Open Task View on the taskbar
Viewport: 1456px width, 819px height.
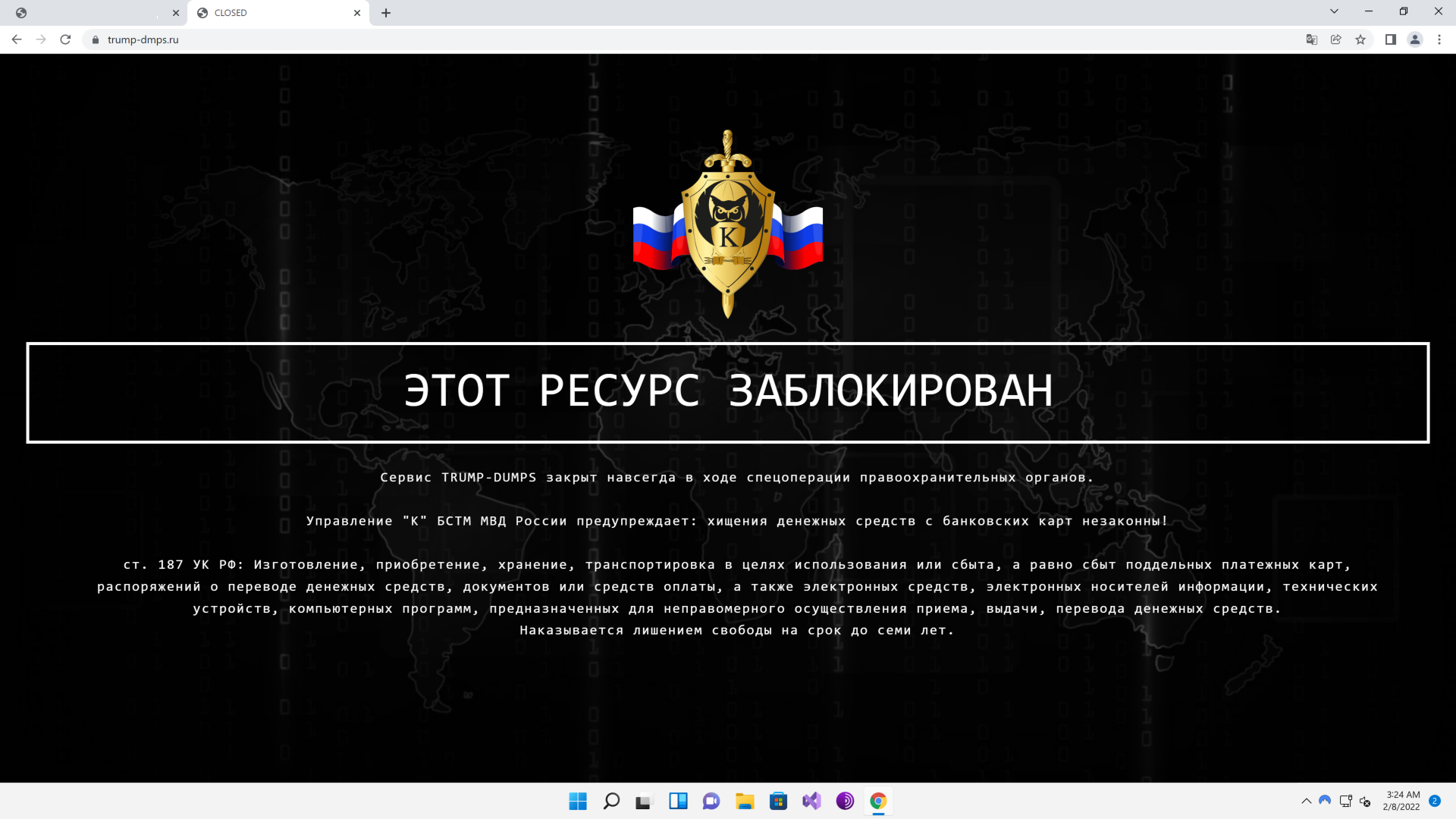pyautogui.click(x=645, y=801)
